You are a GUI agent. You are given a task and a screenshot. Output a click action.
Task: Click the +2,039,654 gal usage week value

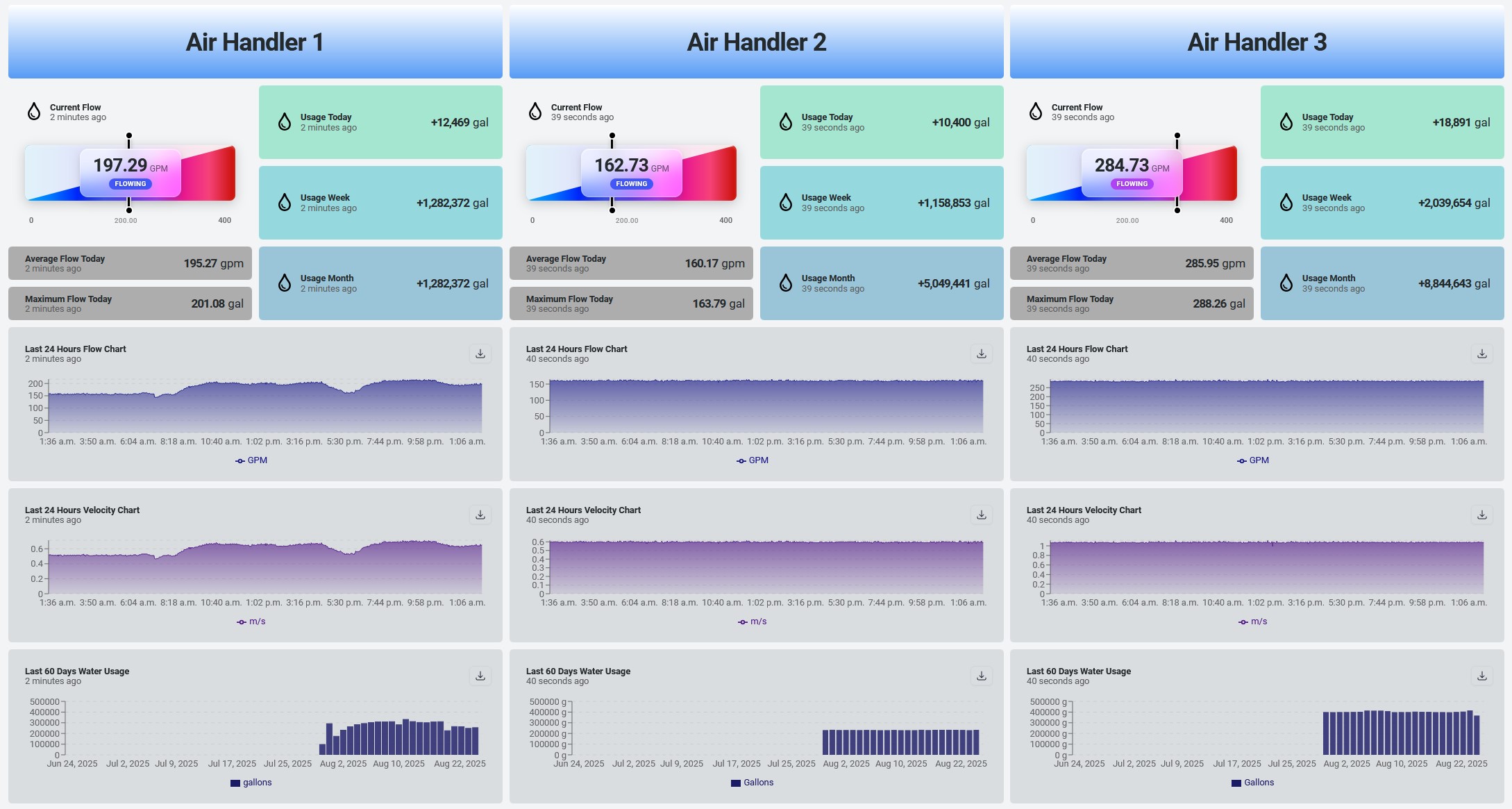(x=1454, y=203)
